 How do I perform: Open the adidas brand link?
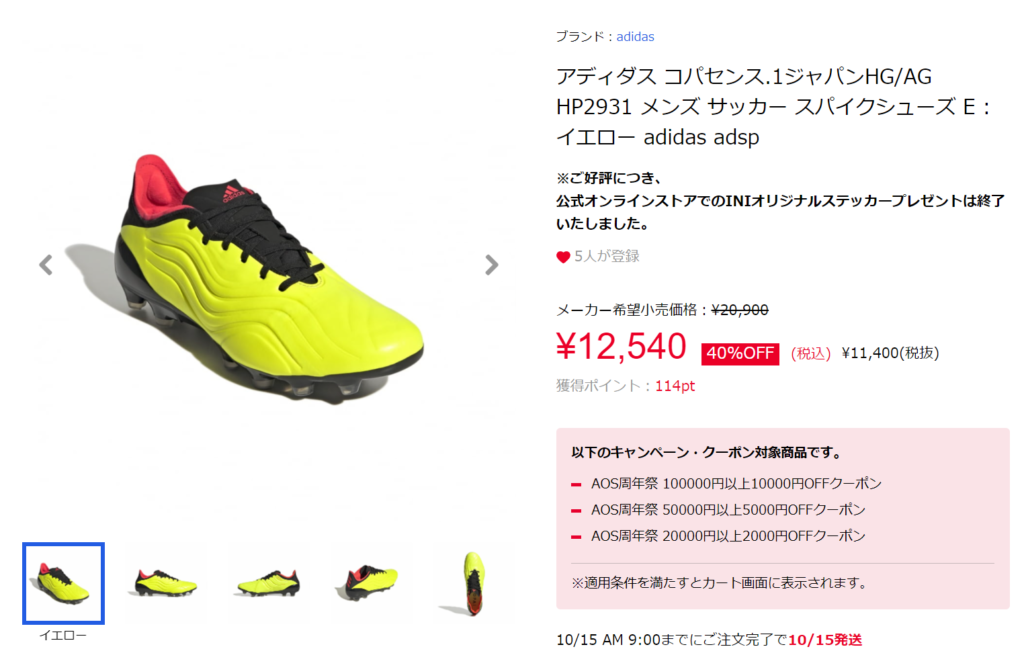[x=635, y=37]
